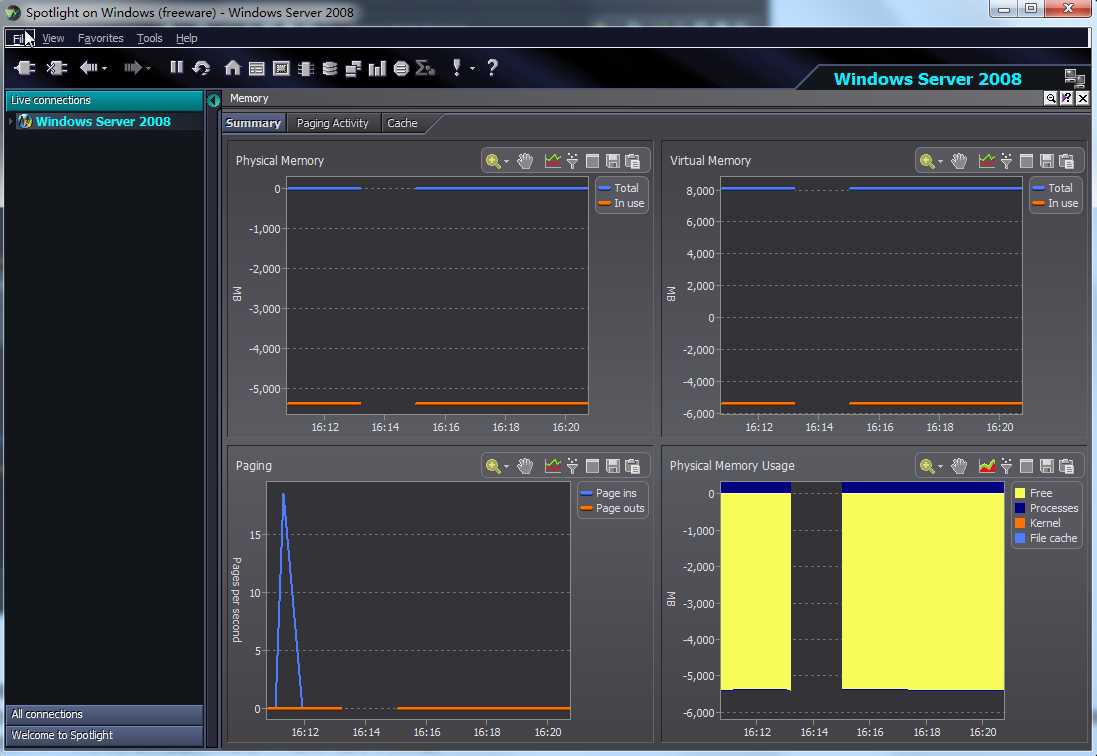
Task: Click the zoom magnifier icon on Paging chart
Action: [x=493, y=466]
